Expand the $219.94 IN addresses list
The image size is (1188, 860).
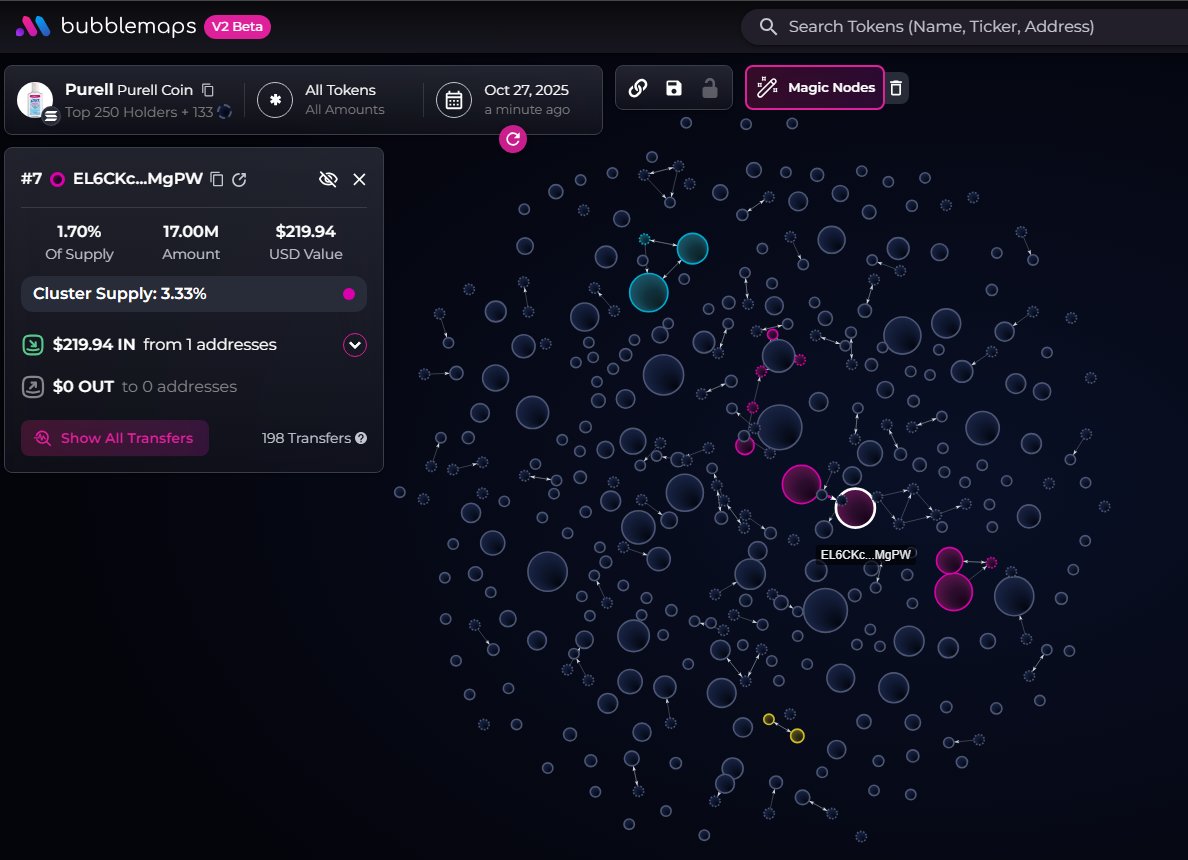[x=354, y=345]
